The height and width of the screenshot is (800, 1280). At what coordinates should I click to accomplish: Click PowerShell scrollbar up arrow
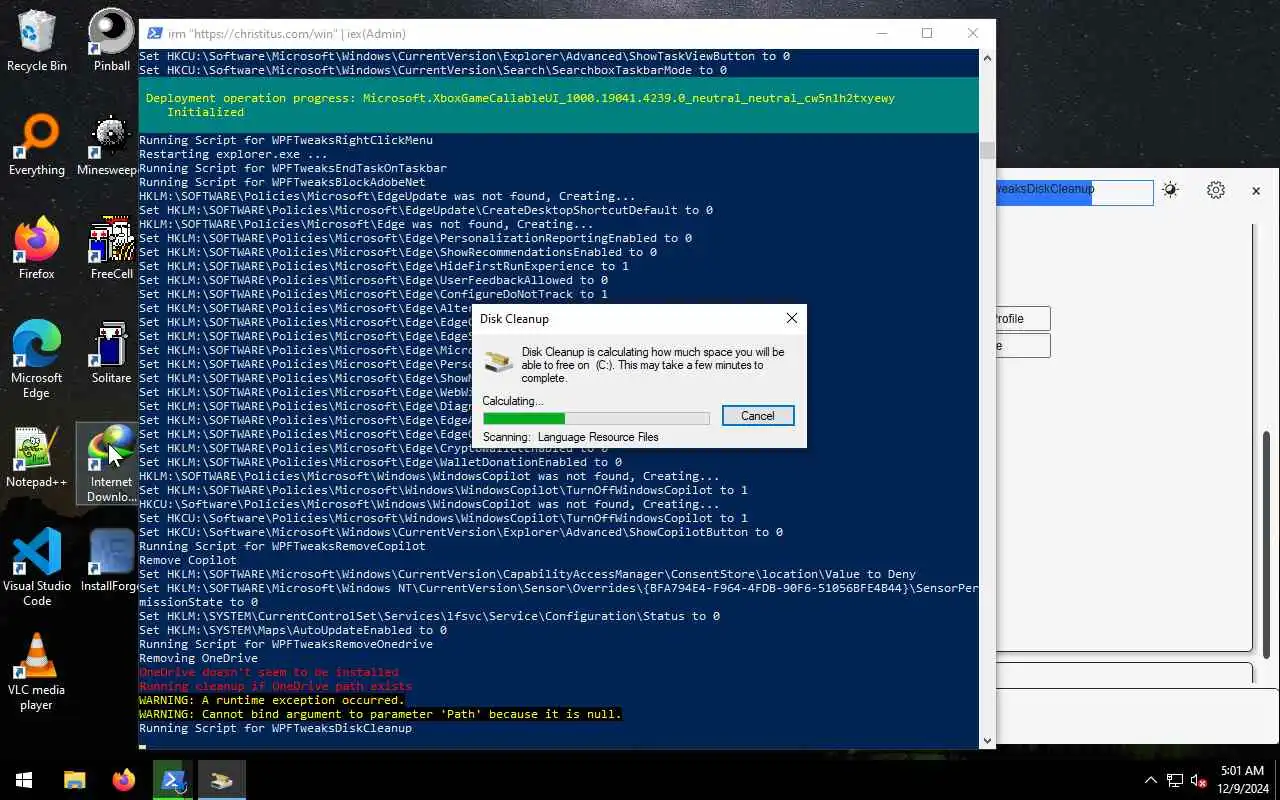click(988, 57)
